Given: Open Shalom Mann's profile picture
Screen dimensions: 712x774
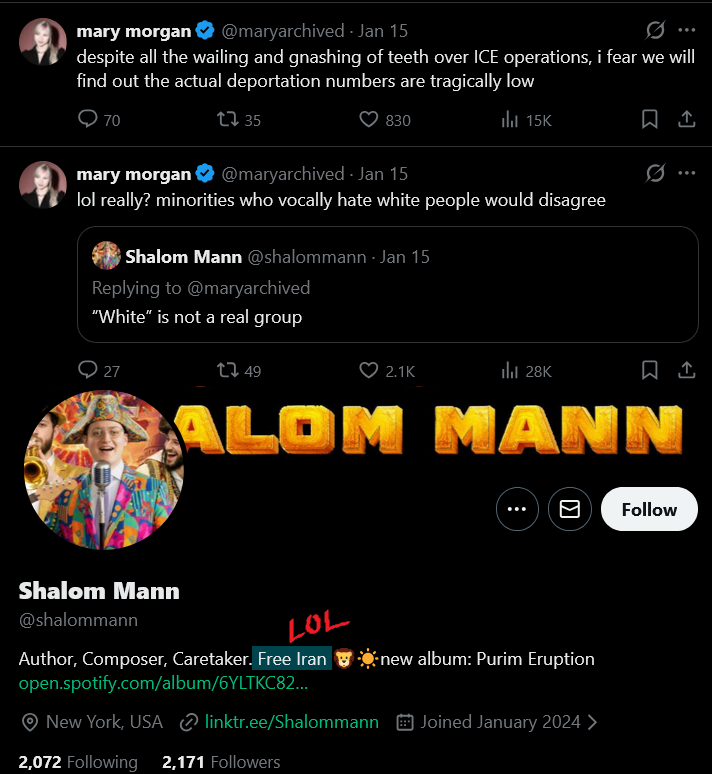Looking at the screenshot, I should (104, 469).
